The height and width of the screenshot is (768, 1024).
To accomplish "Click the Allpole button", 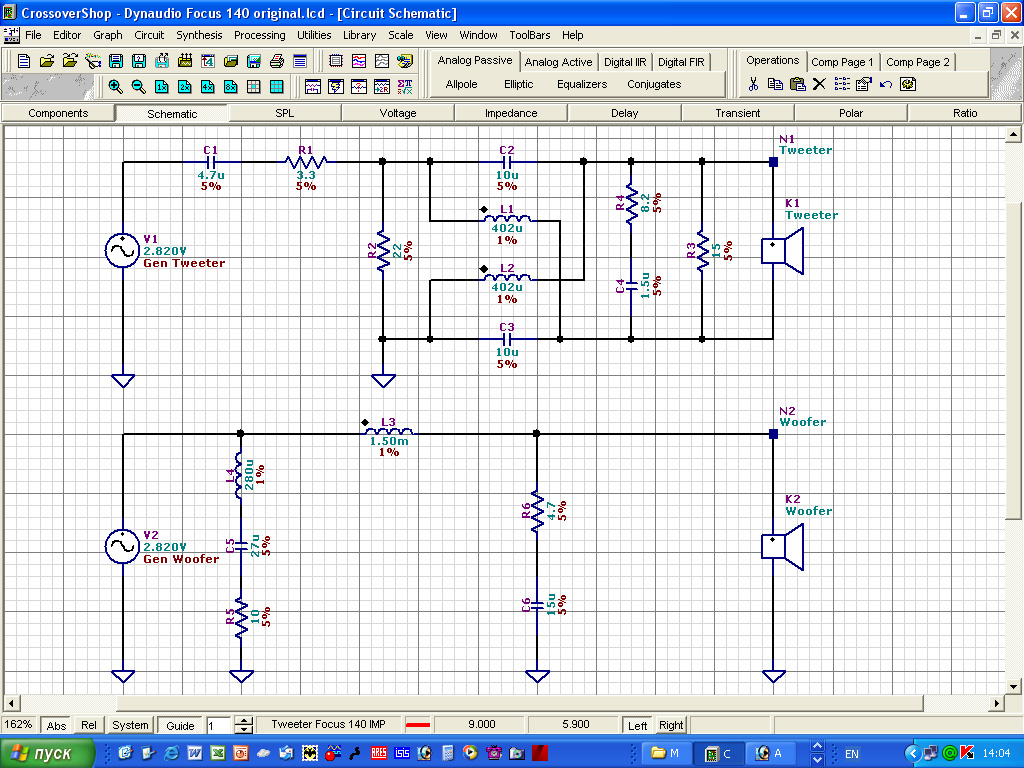I will tap(462, 84).
